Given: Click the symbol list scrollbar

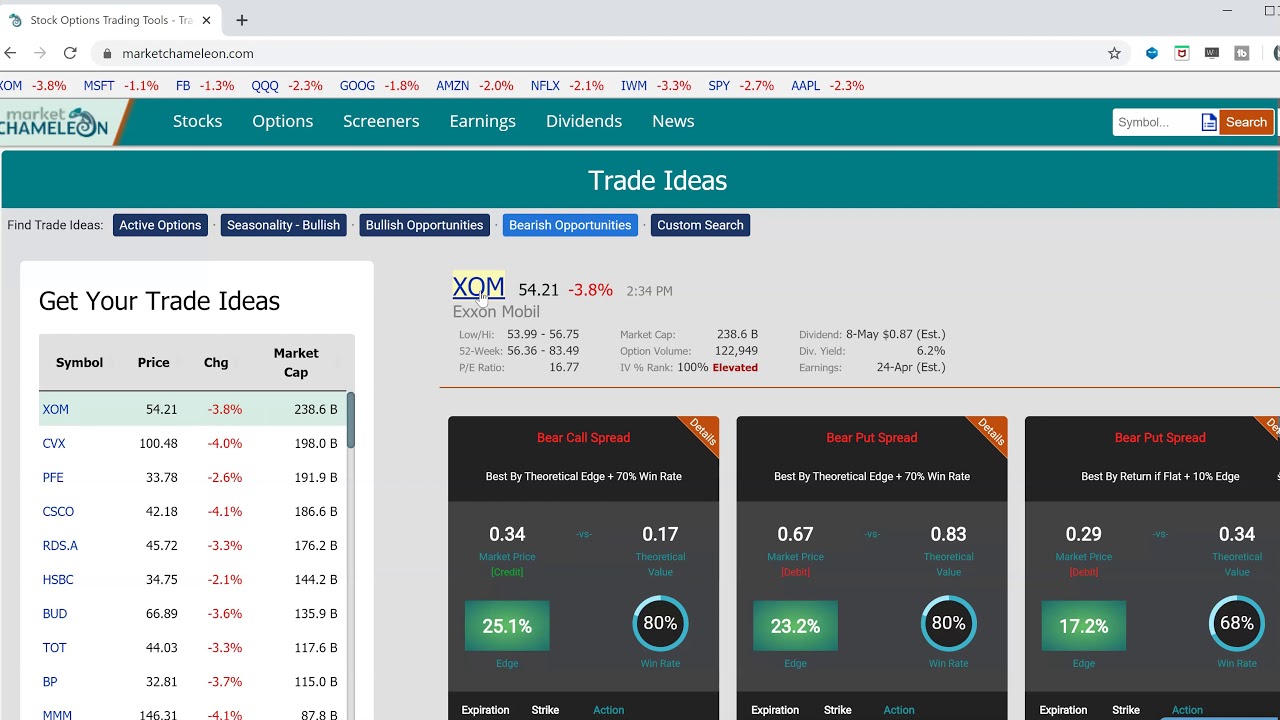Looking at the screenshot, I should click(351, 420).
